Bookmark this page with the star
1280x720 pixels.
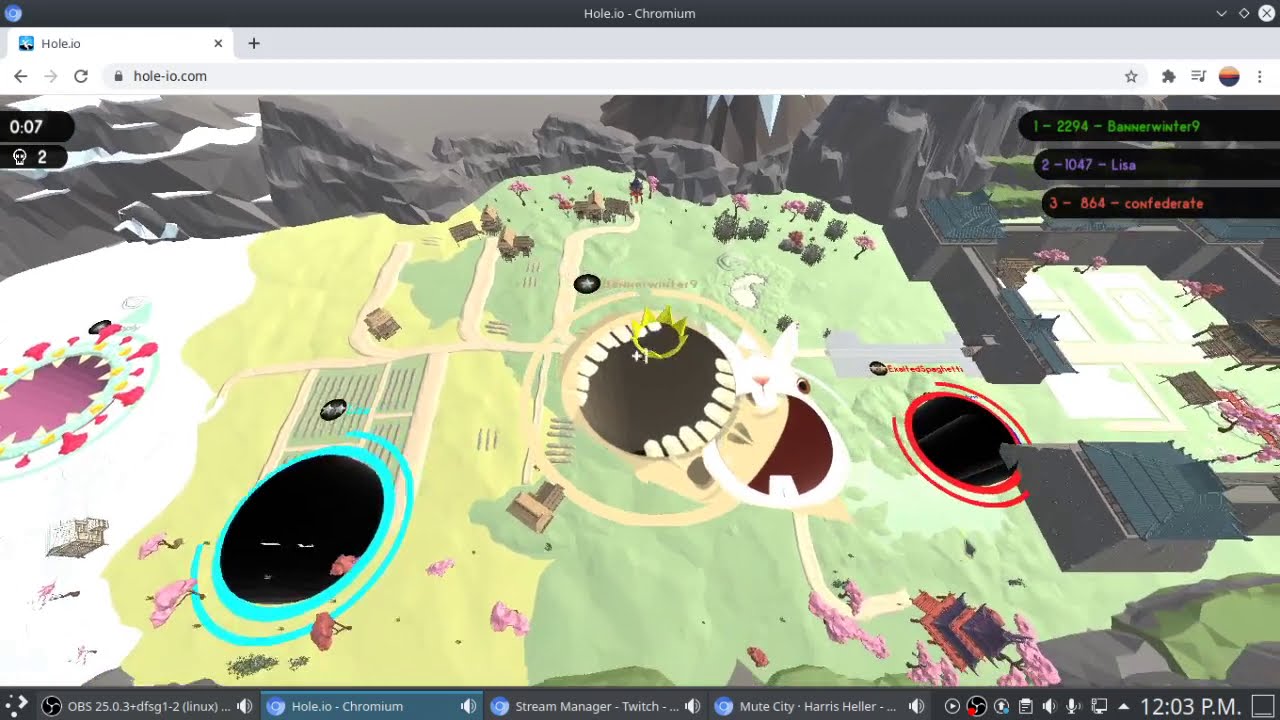pyautogui.click(x=1131, y=76)
